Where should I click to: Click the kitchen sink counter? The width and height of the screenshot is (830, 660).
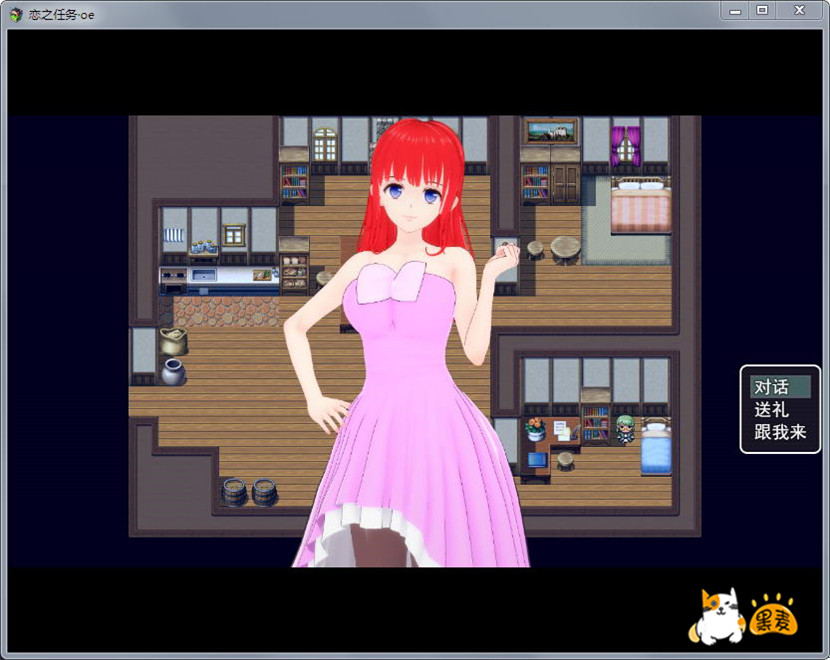point(206,274)
